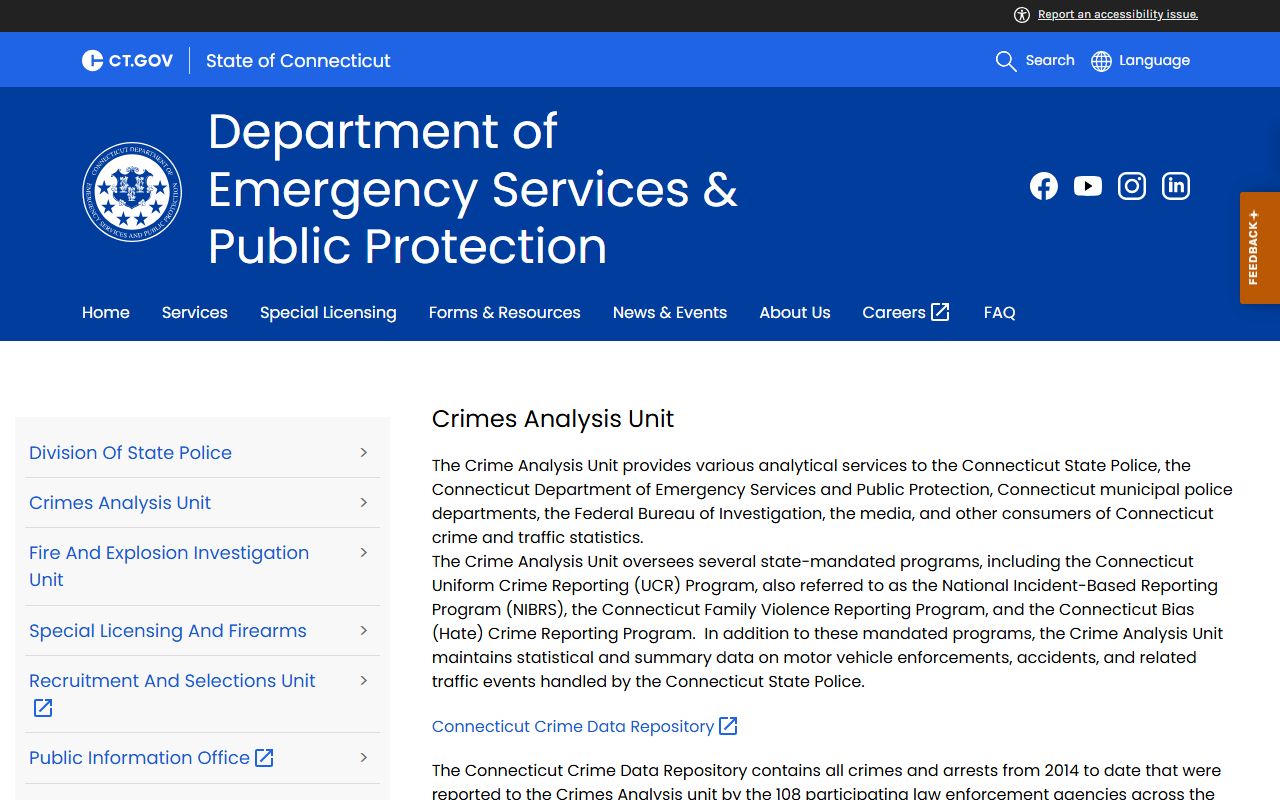Expand Public Information Office chevron
1280x800 pixels.
[364, 758]
